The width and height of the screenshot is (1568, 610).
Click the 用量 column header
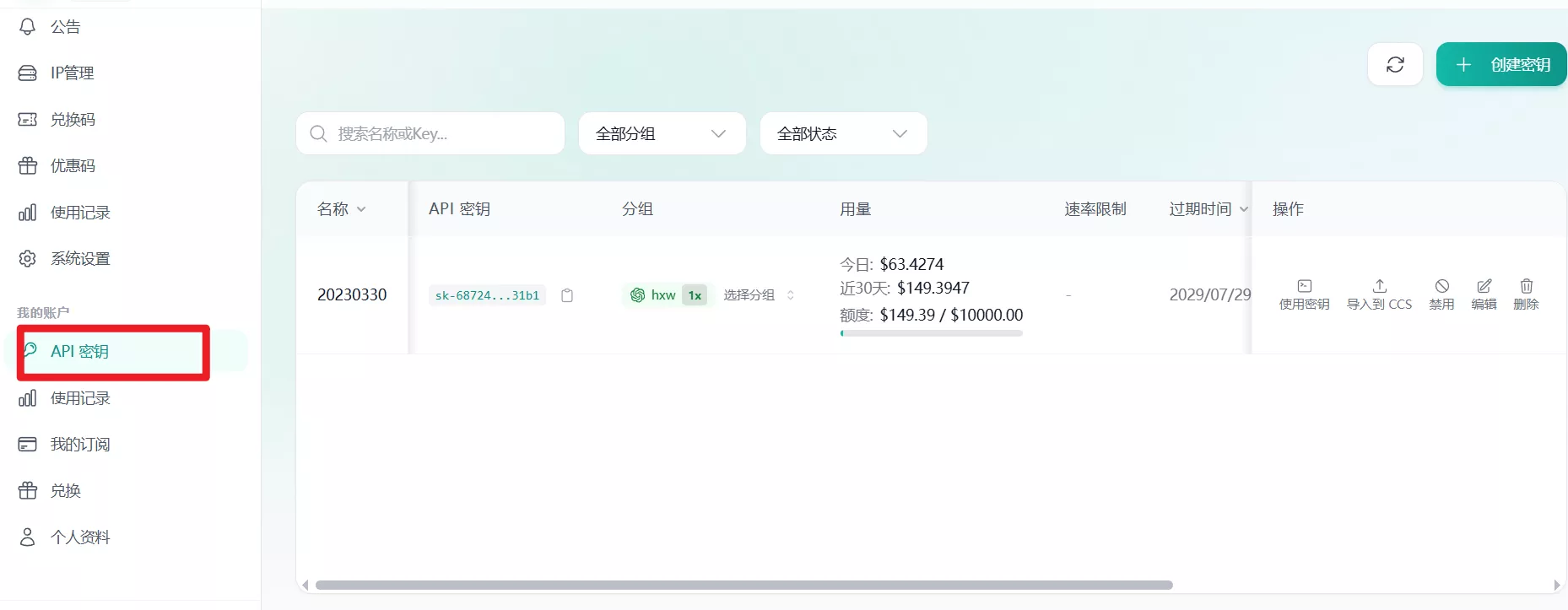855,209
